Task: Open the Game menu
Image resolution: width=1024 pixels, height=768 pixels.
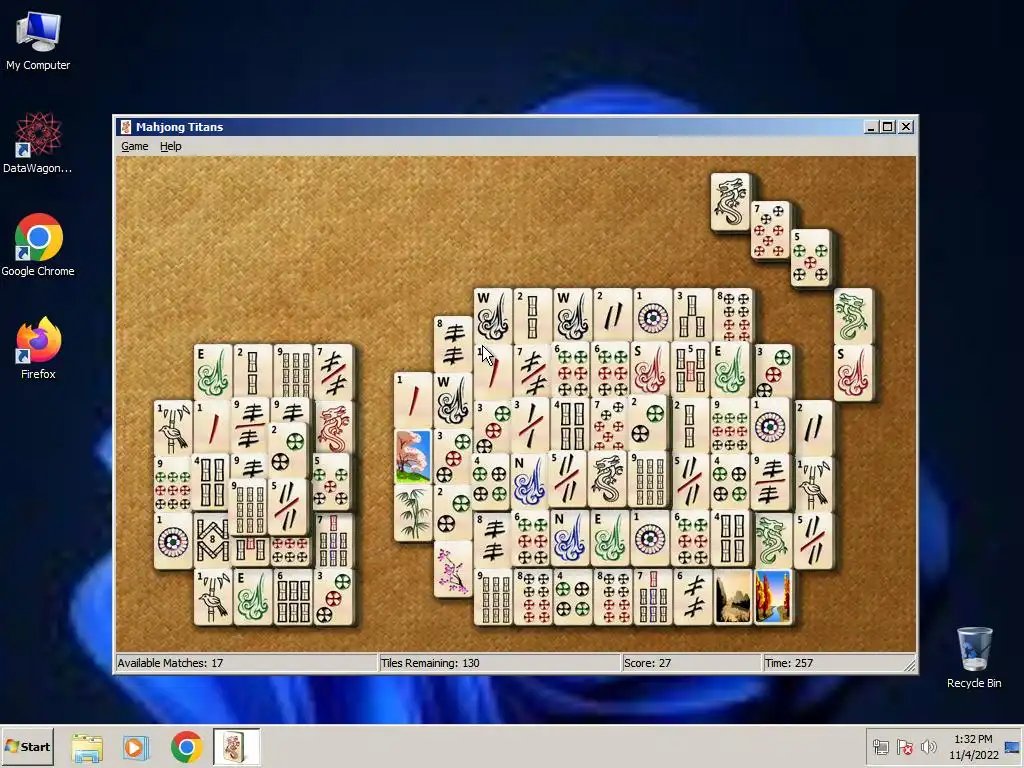Action: [135, 146]
